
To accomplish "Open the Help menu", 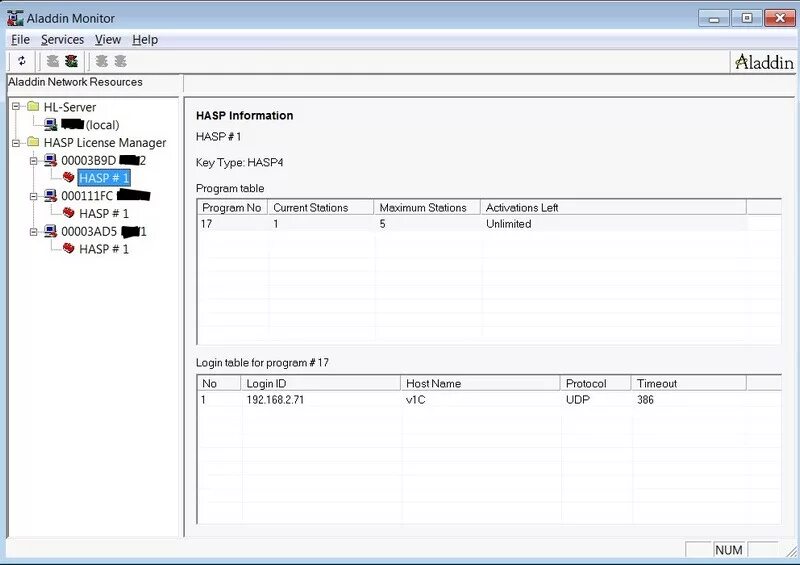I will coord(145,40).
